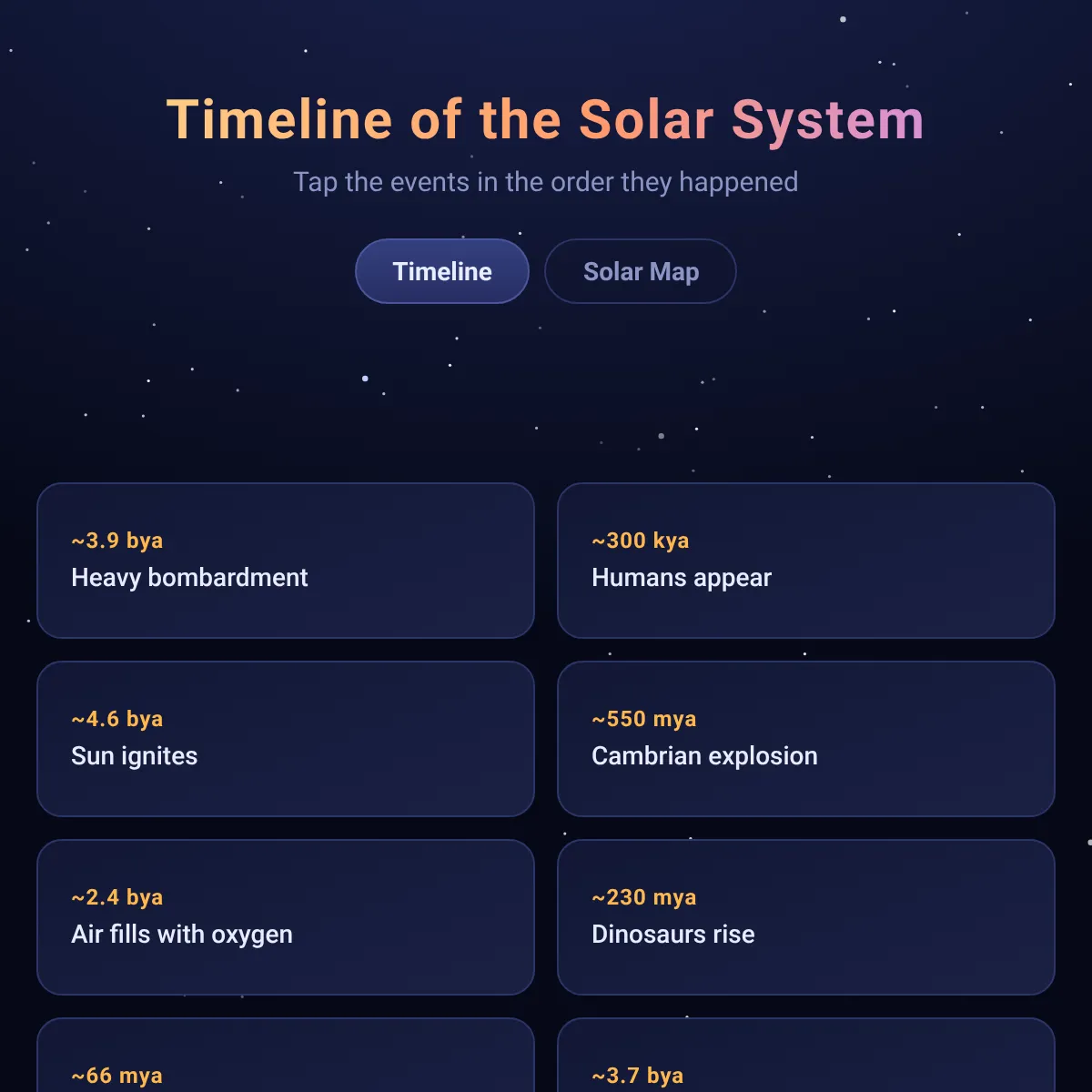Select the Air fills with oxygen card
This screenshot has height=1092, width=1092.
(x=286, y=917)
